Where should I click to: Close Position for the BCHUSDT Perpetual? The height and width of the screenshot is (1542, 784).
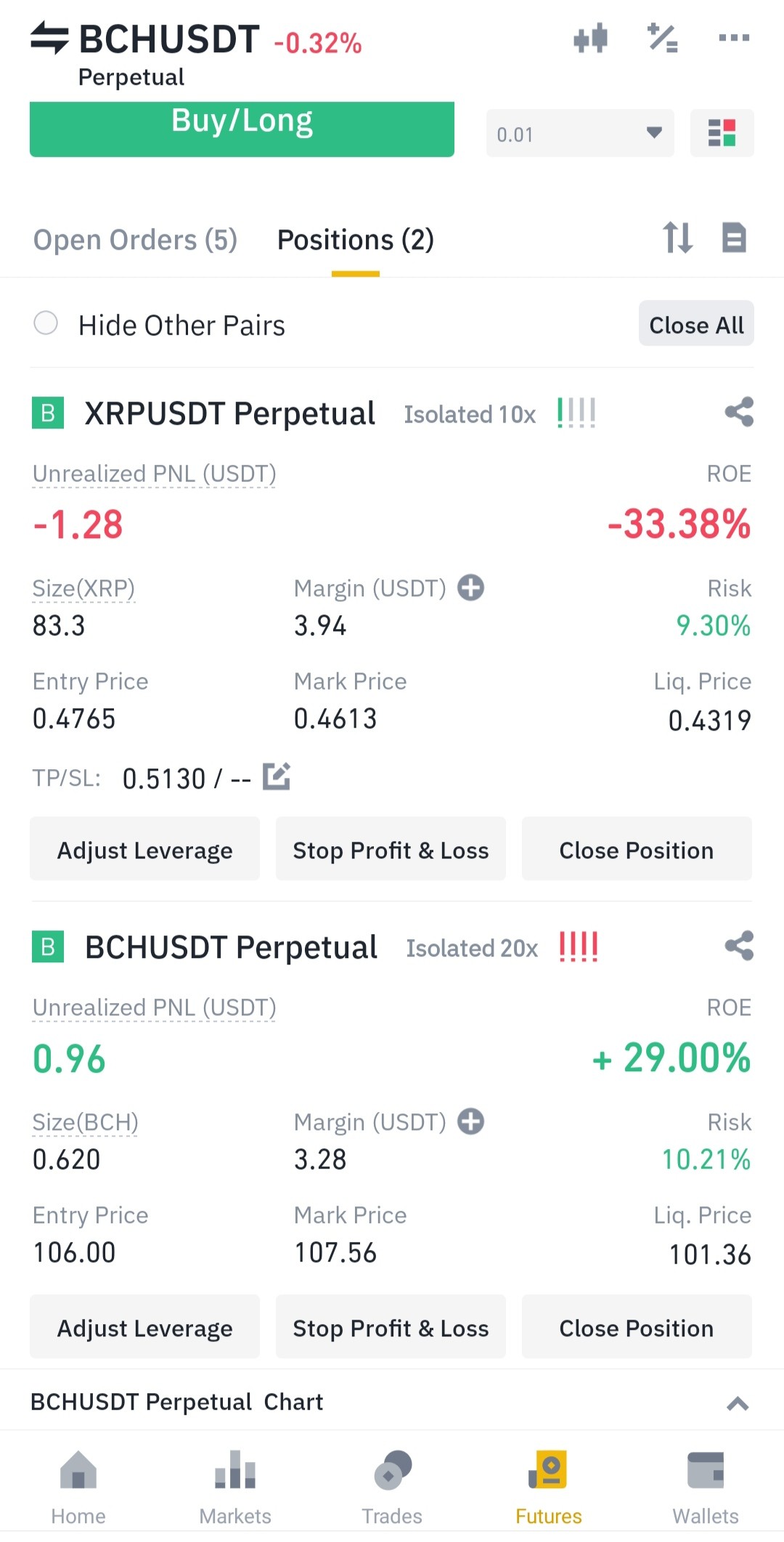637,1328
